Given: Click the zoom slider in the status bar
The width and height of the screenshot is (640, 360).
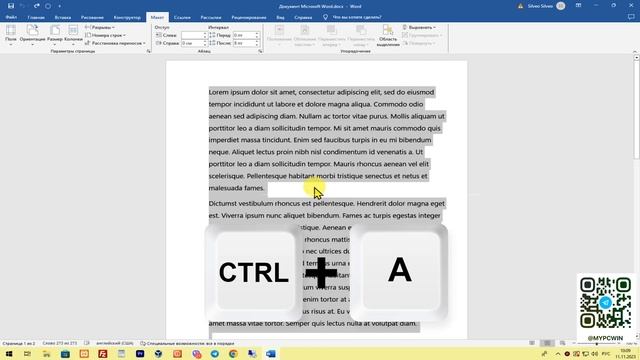Looking at the screenshot, I should point(597,344).
